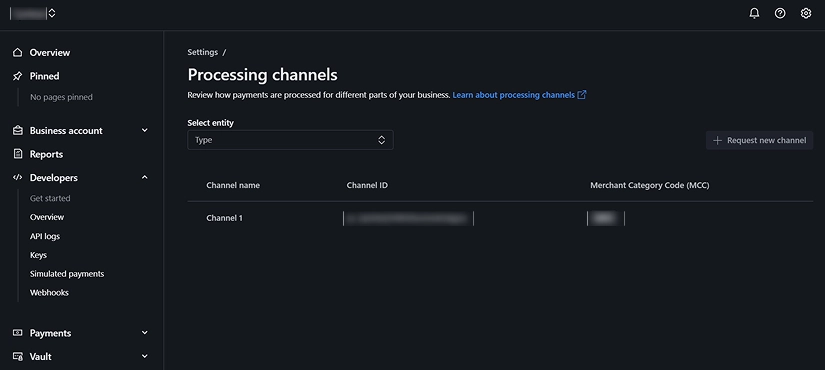The width and height of the screenshot is (825, 370).
Task: Click the Pinned pin icon
Action: (17, 76)
